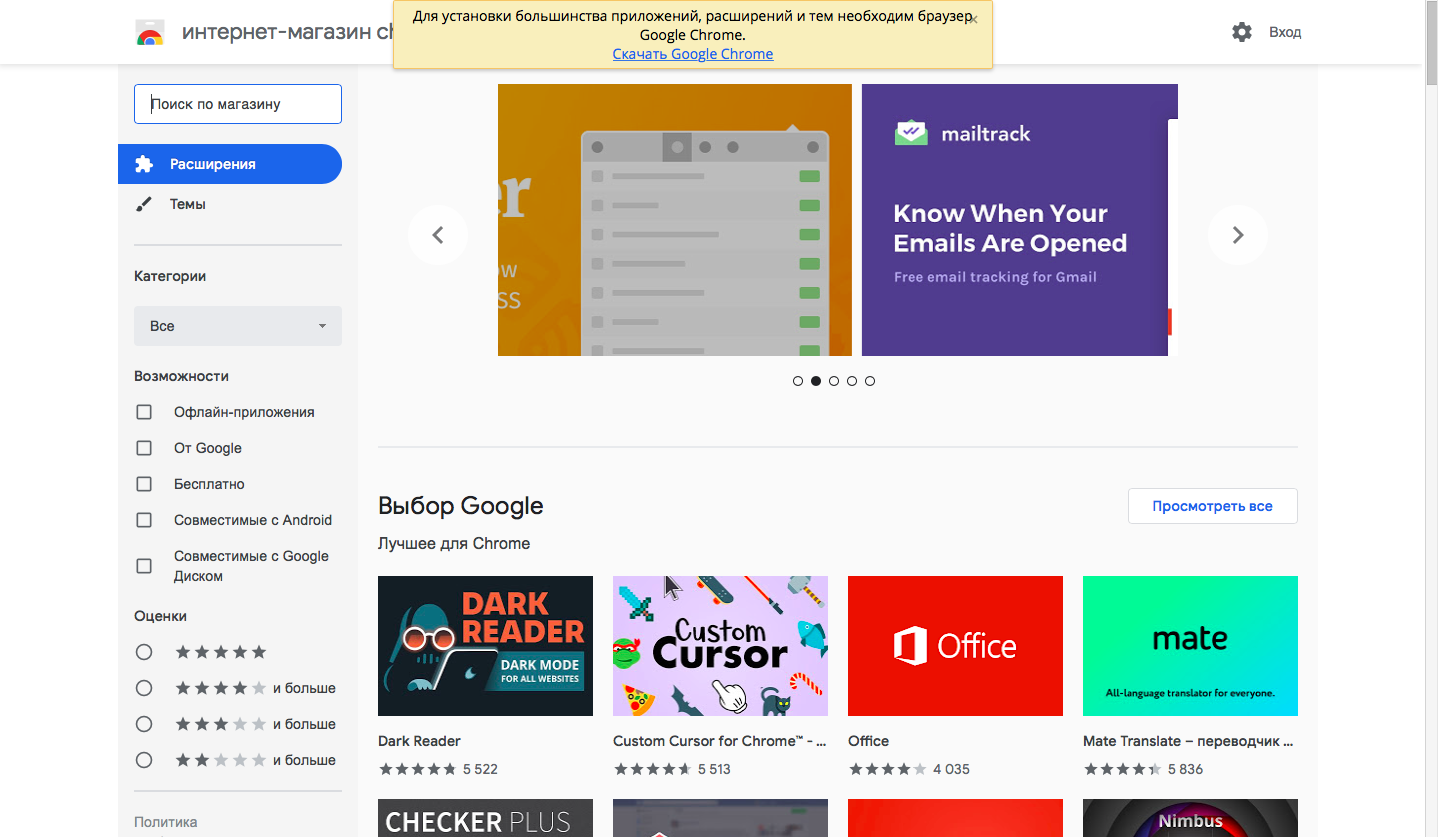Click the Возможности label
This screenshot has height=837, width=1438.
point(181,376)
